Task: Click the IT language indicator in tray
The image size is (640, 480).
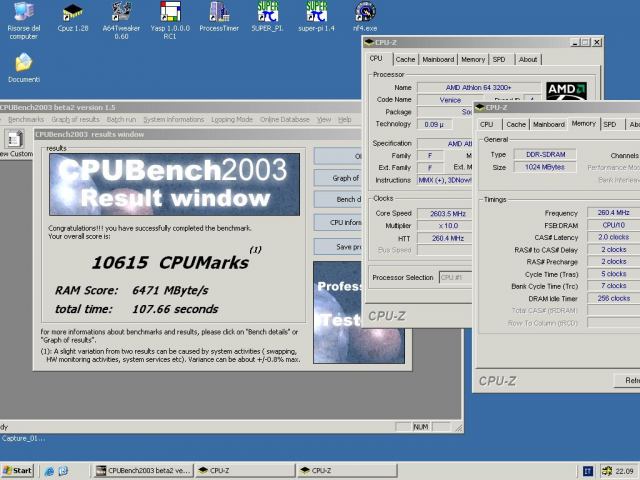Action: (x=588, y=471)
